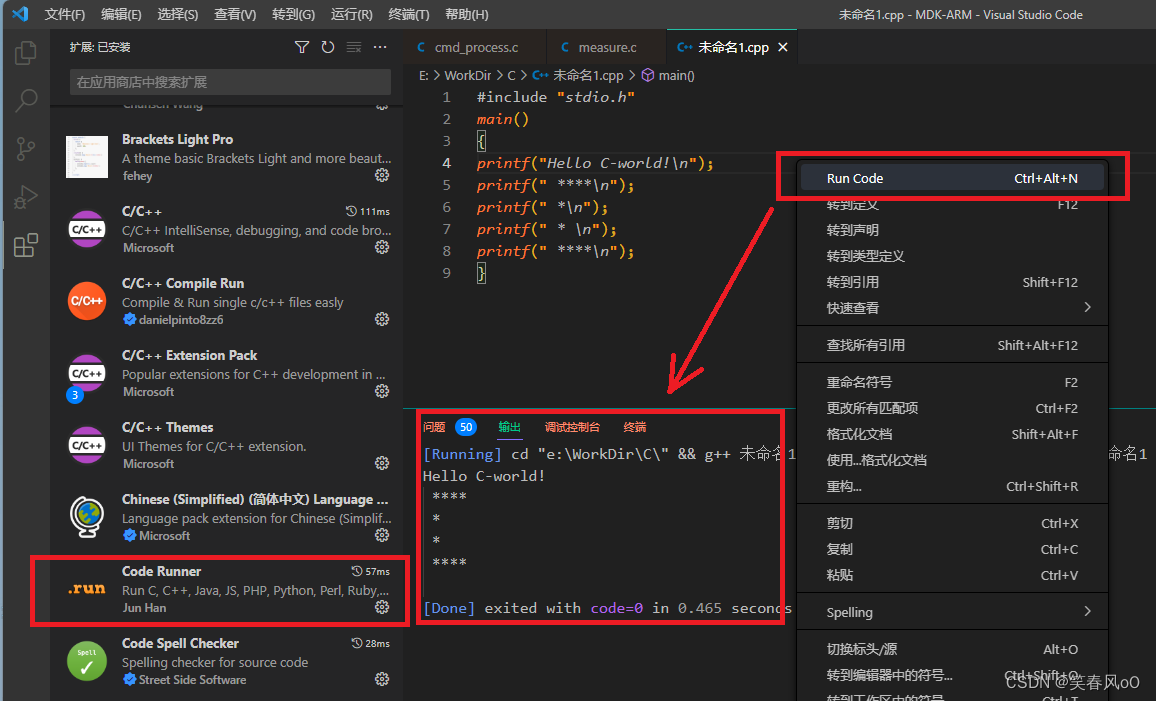Select 格式化文档 in context menu

952,434
